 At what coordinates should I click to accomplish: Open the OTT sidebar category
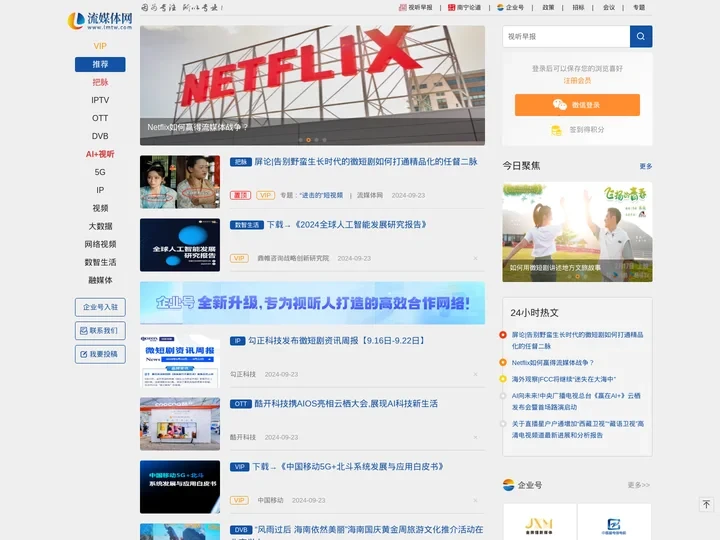click(100, 118)
